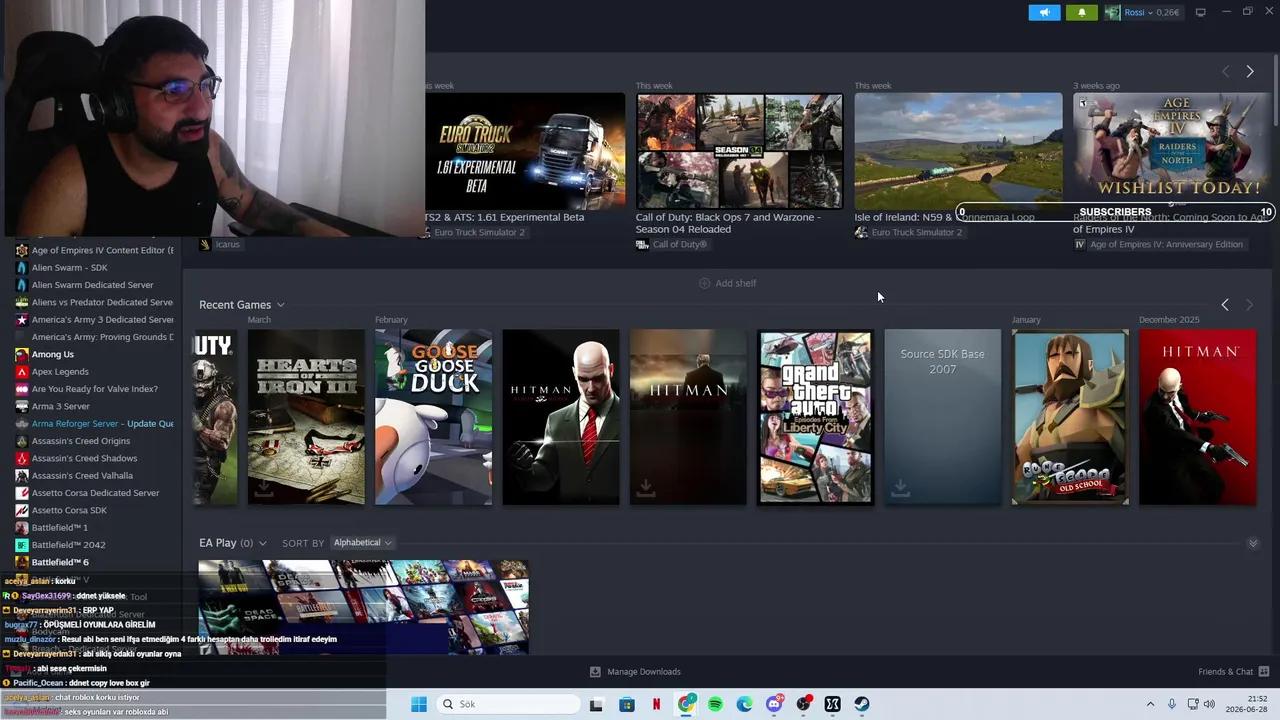Select Assetto Corsa Dedicated Server
Screen dimensions: 1280x720
click(x=93, y=493)
